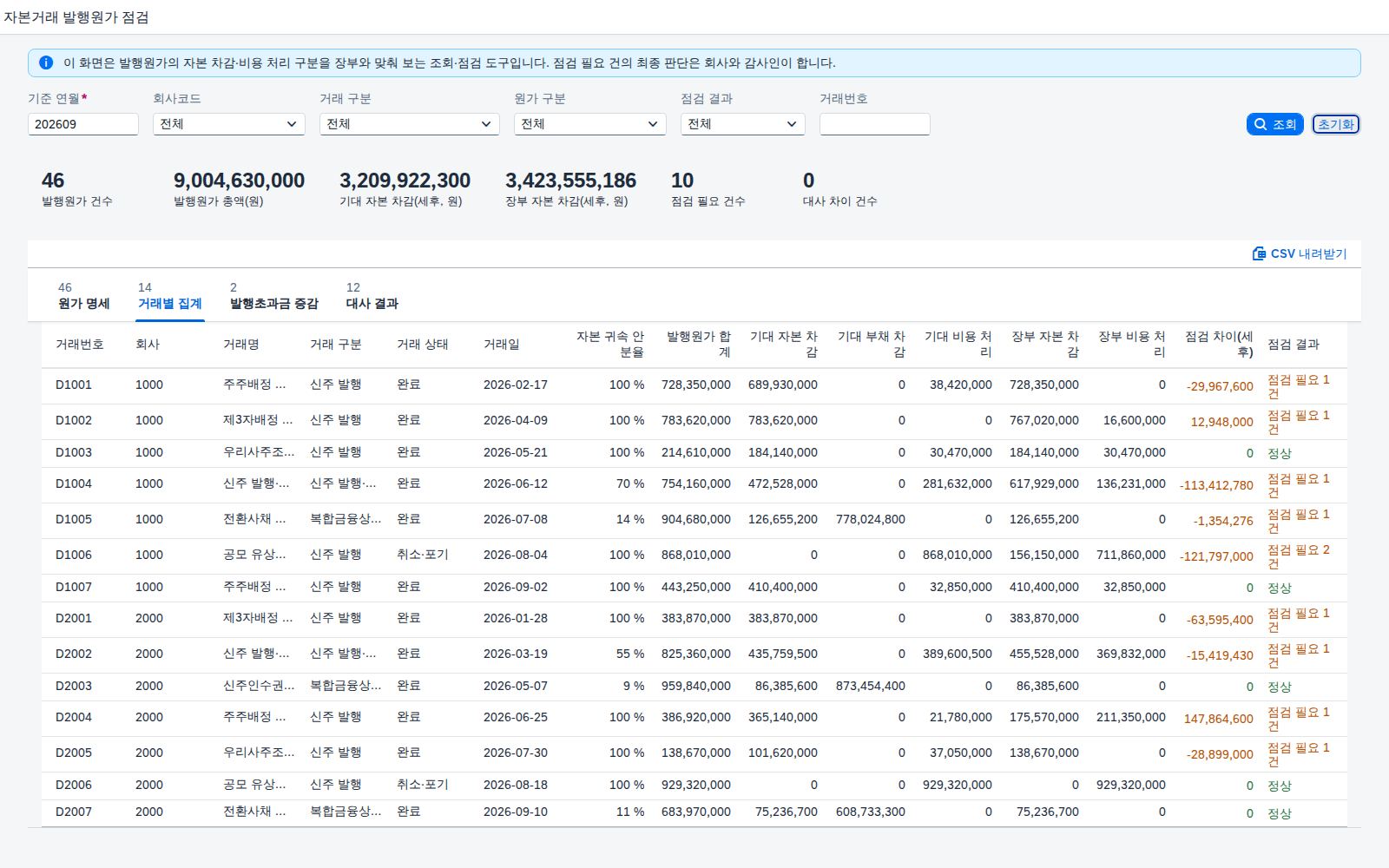Select the 거래별 집계 tab
This screenshot has height=868, width=1389.
pos(170,296)
